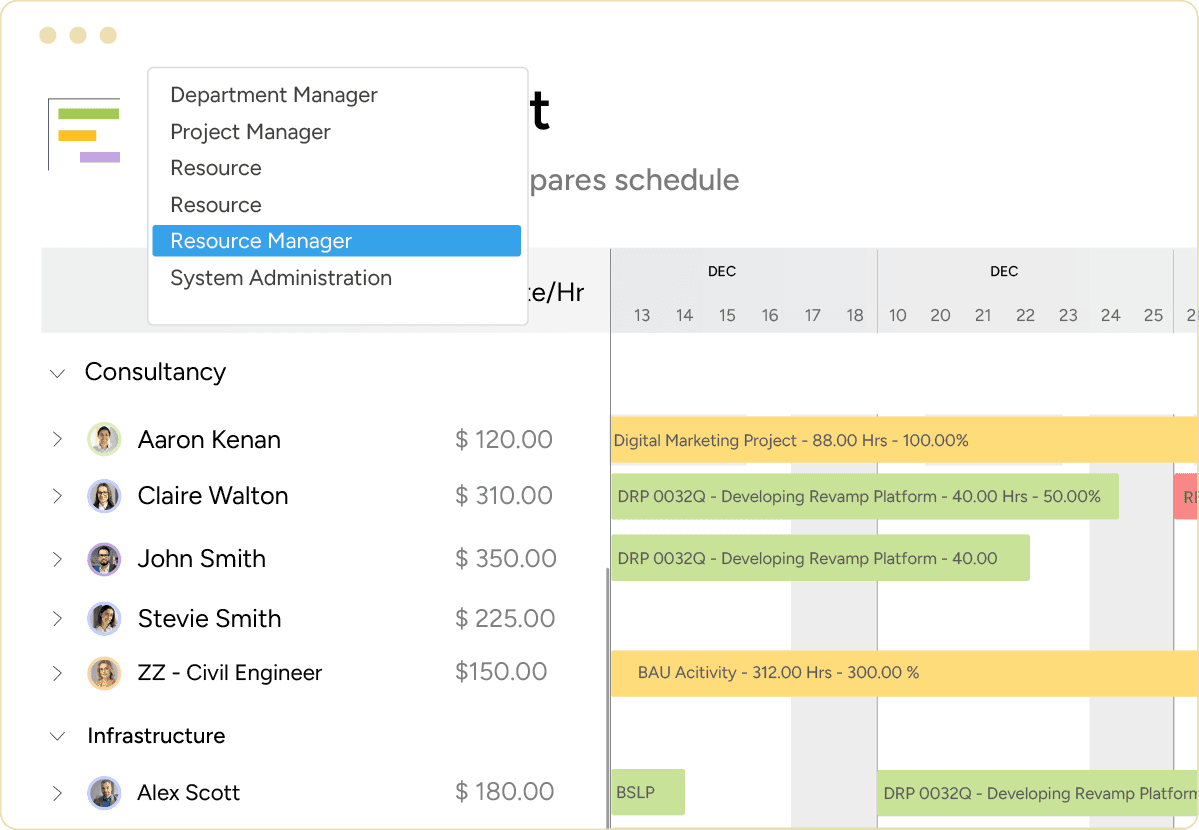The width and height of the screenshot is (1199, 830).
Task: Collapse the Infrastructure section
Action: tap(57, 736)
